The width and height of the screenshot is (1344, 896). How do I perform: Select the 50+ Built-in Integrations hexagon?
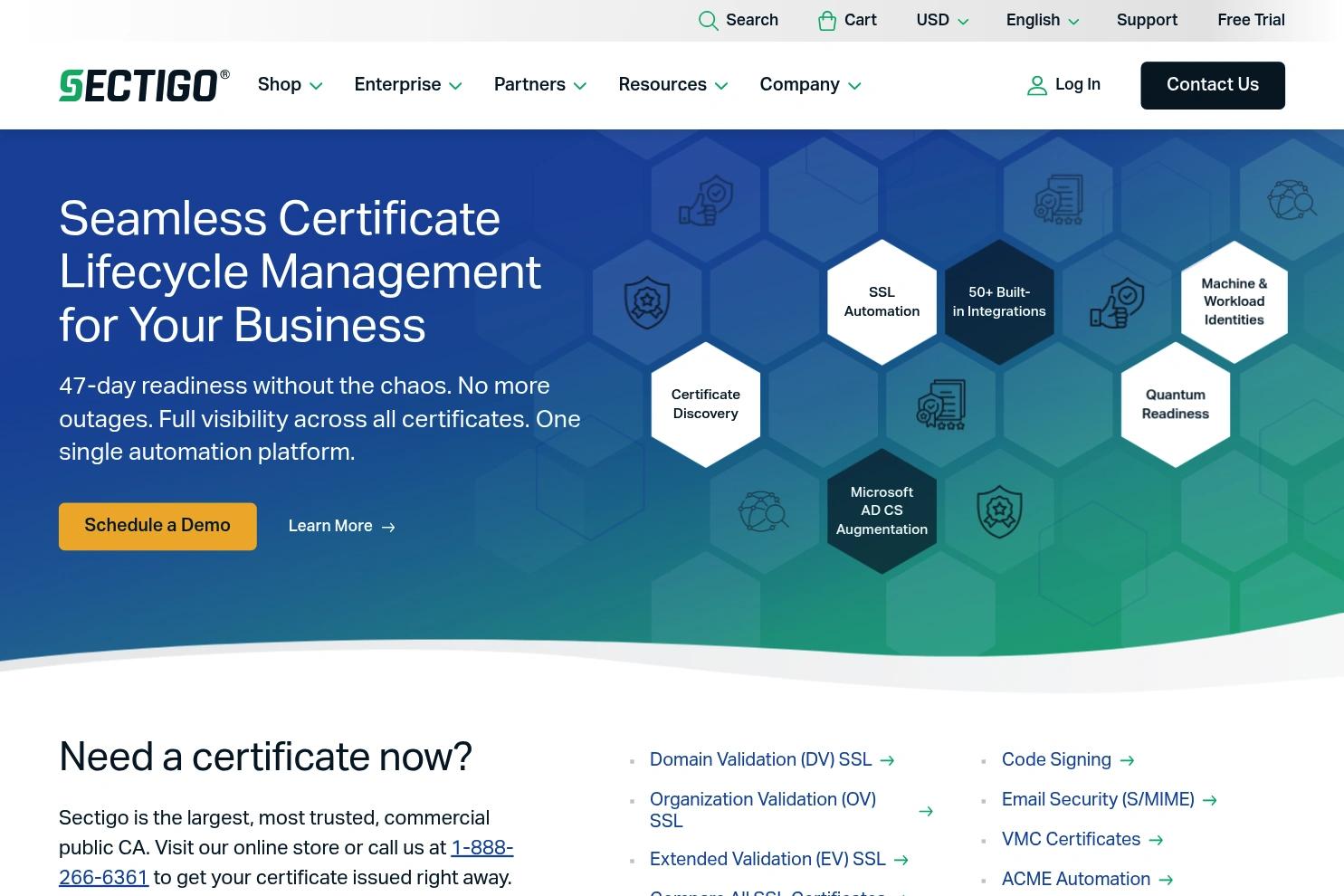tap(999, 302)
